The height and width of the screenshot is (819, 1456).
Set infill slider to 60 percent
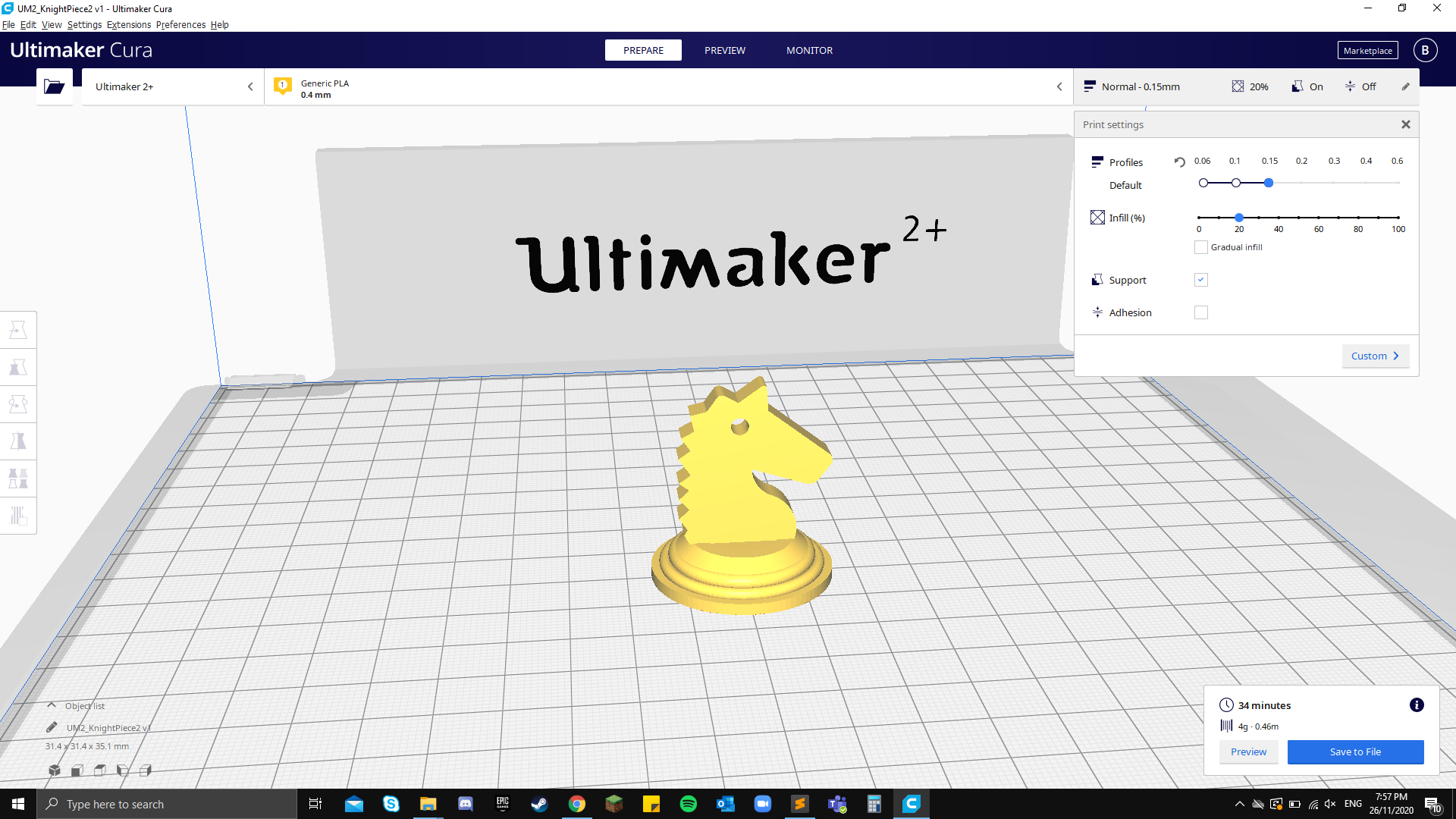pos(1319,218)
